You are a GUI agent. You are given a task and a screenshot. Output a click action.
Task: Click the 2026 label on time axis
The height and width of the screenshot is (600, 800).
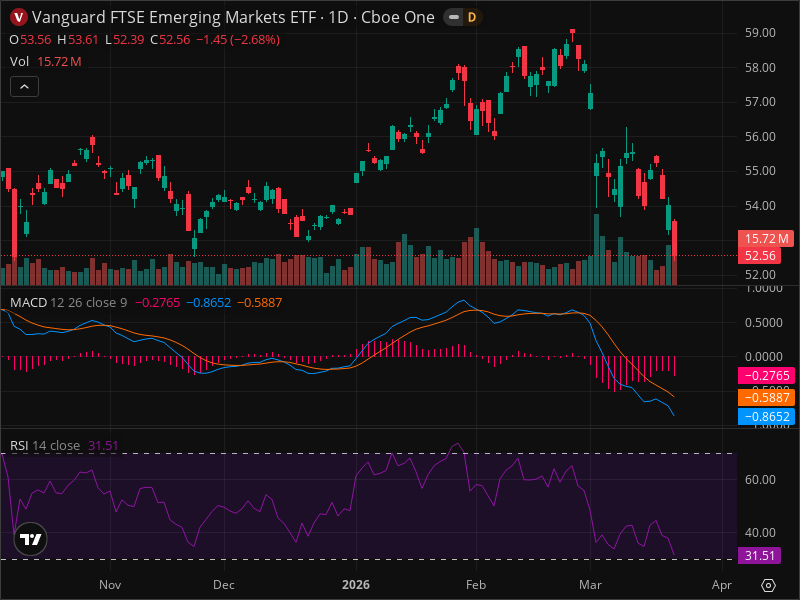356,585
